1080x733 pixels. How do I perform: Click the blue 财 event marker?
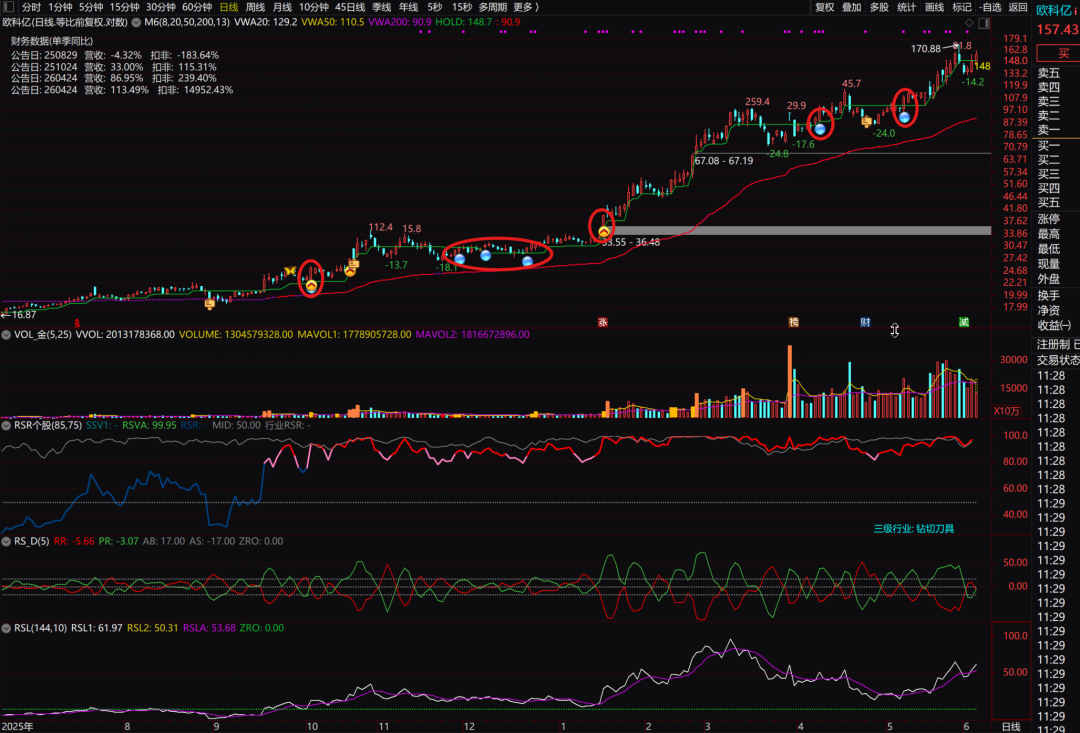[x=865, y=322]
